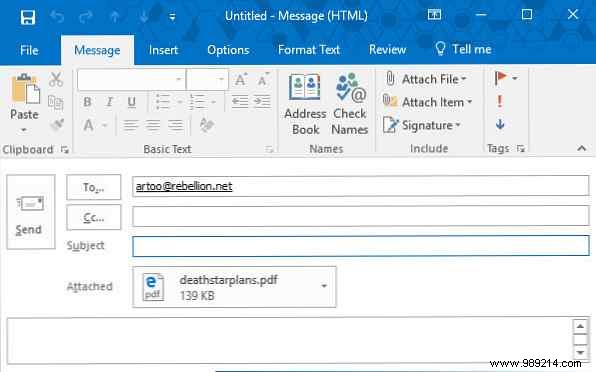Click the Paste clipboard icon

click(25, 89)
